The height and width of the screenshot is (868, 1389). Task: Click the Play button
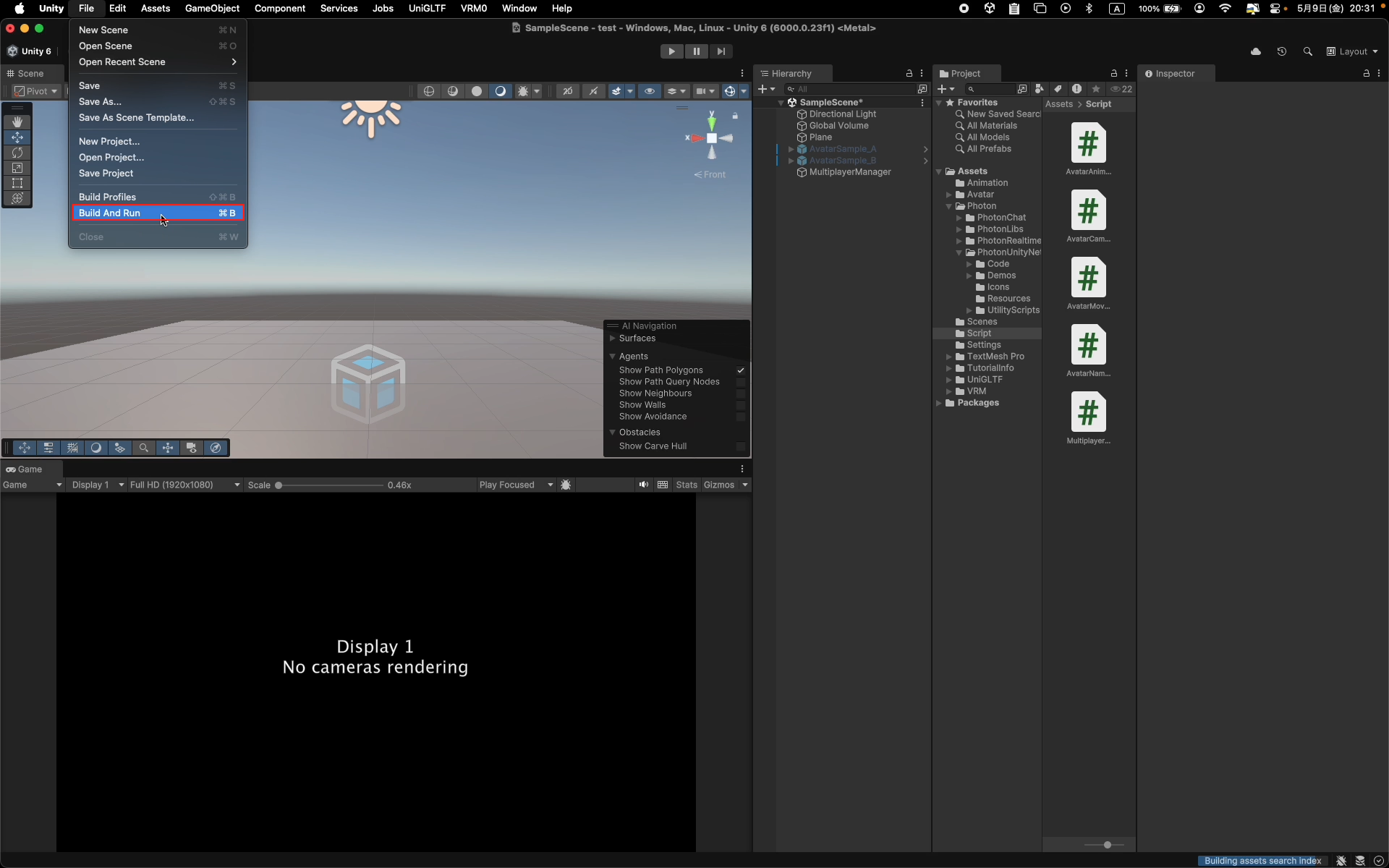click(x=672, y=51)
